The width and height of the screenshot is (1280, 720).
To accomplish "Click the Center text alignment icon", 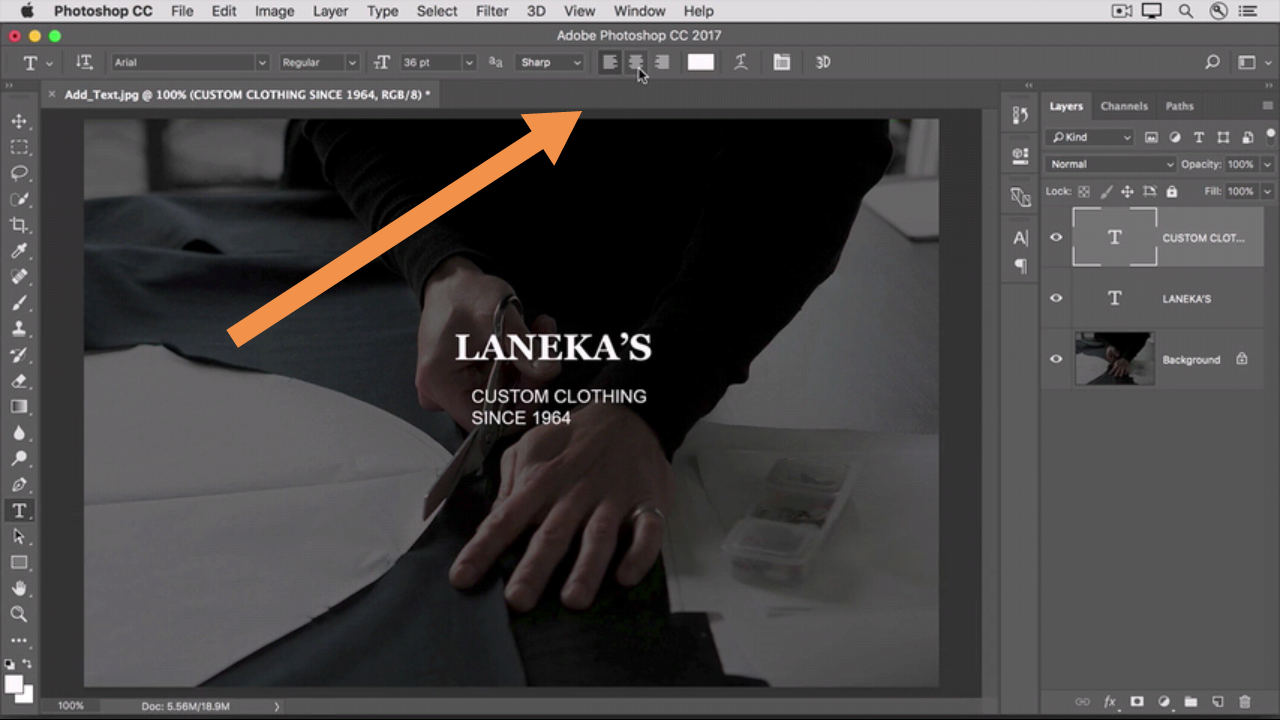I will pyautogui.click(x=635, y=62).
